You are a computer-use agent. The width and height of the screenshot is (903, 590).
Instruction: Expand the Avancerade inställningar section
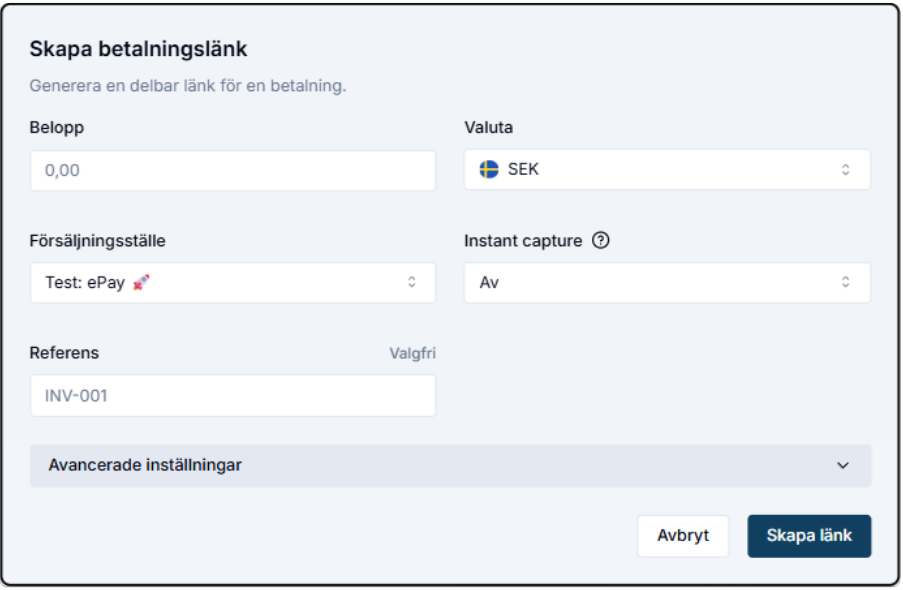pyautogui.click(x=450, y=466)
